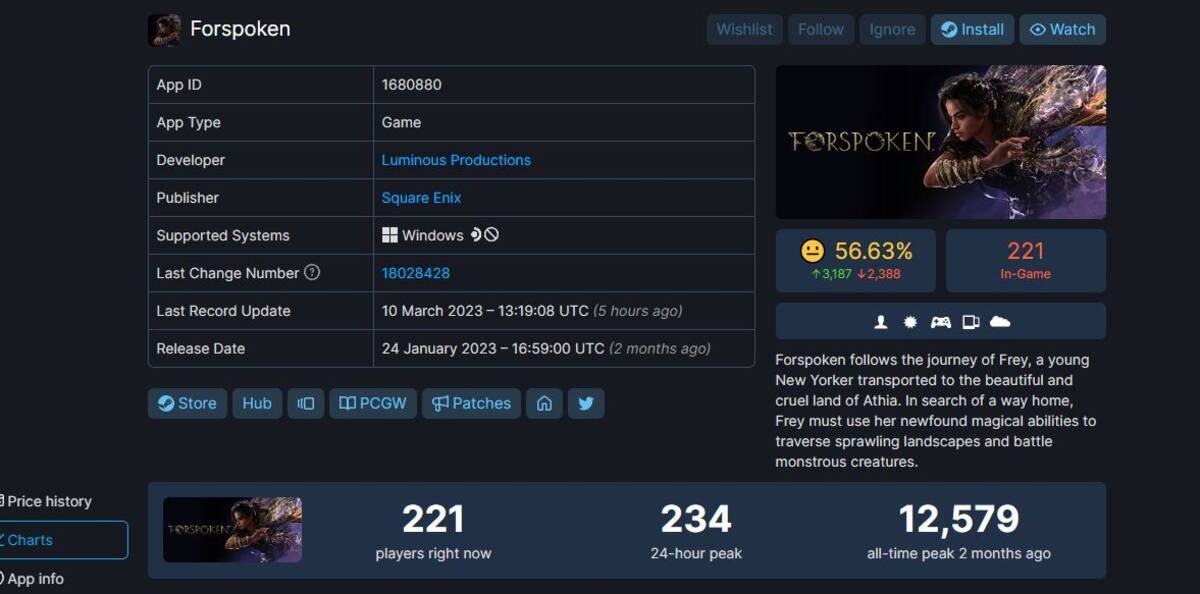Click the 221 players right now stat
1200x594 pixels.
[x=433, y=530]
